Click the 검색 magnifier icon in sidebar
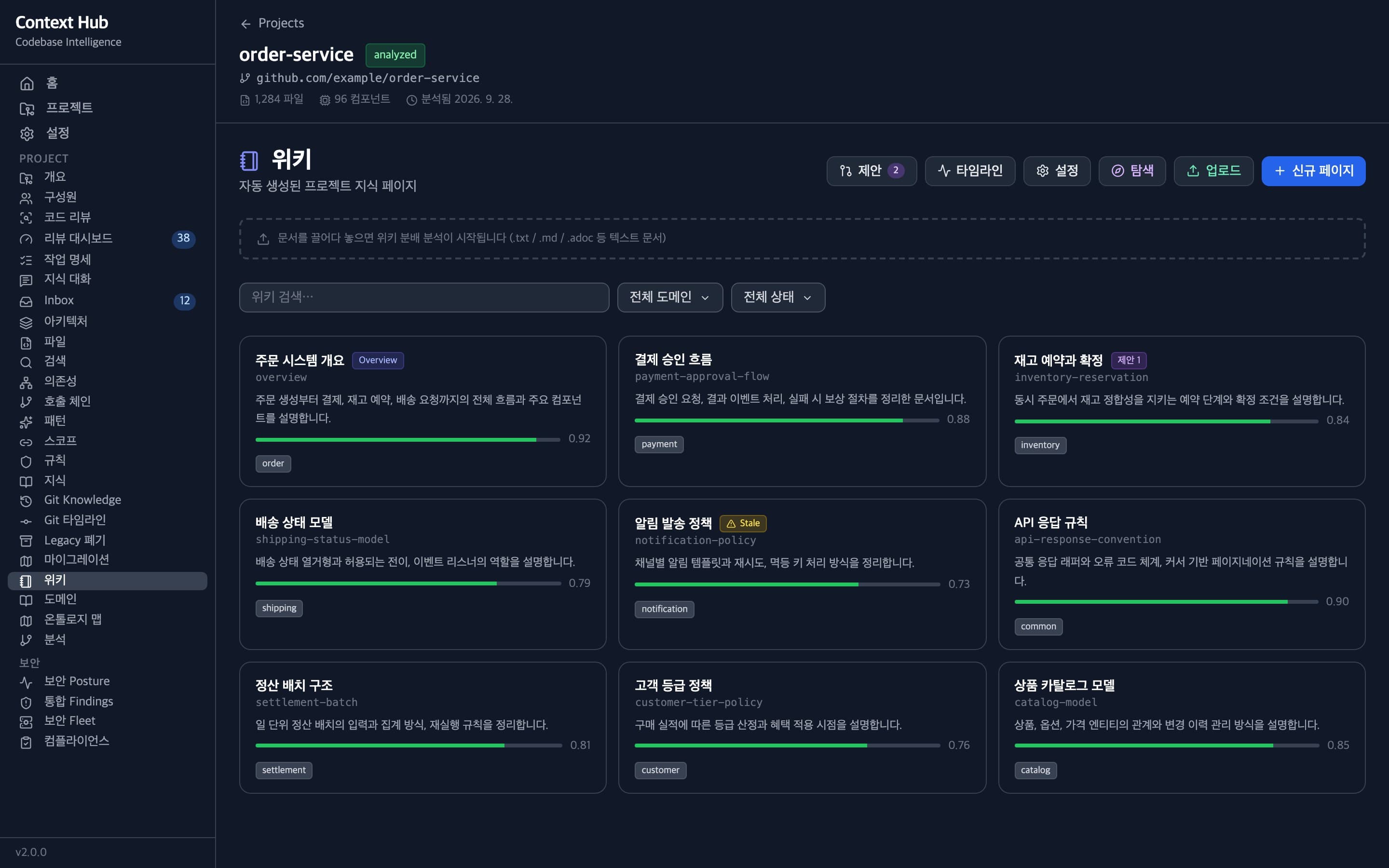The height and width of the screenshot is (868, 1389). (26, 362)
